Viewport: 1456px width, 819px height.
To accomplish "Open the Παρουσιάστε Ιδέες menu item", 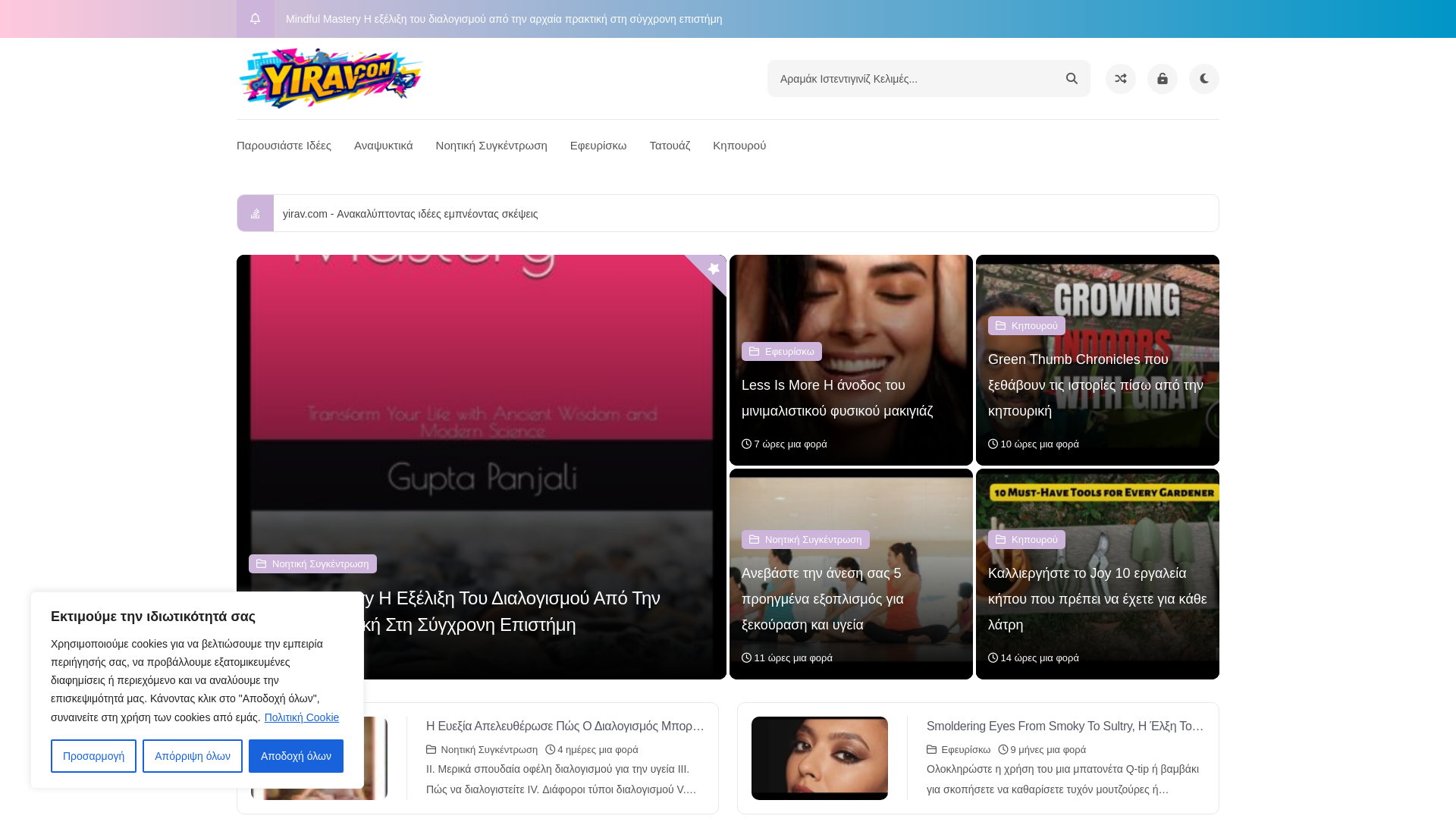I will pyautogui.click(x=284, y=146).
